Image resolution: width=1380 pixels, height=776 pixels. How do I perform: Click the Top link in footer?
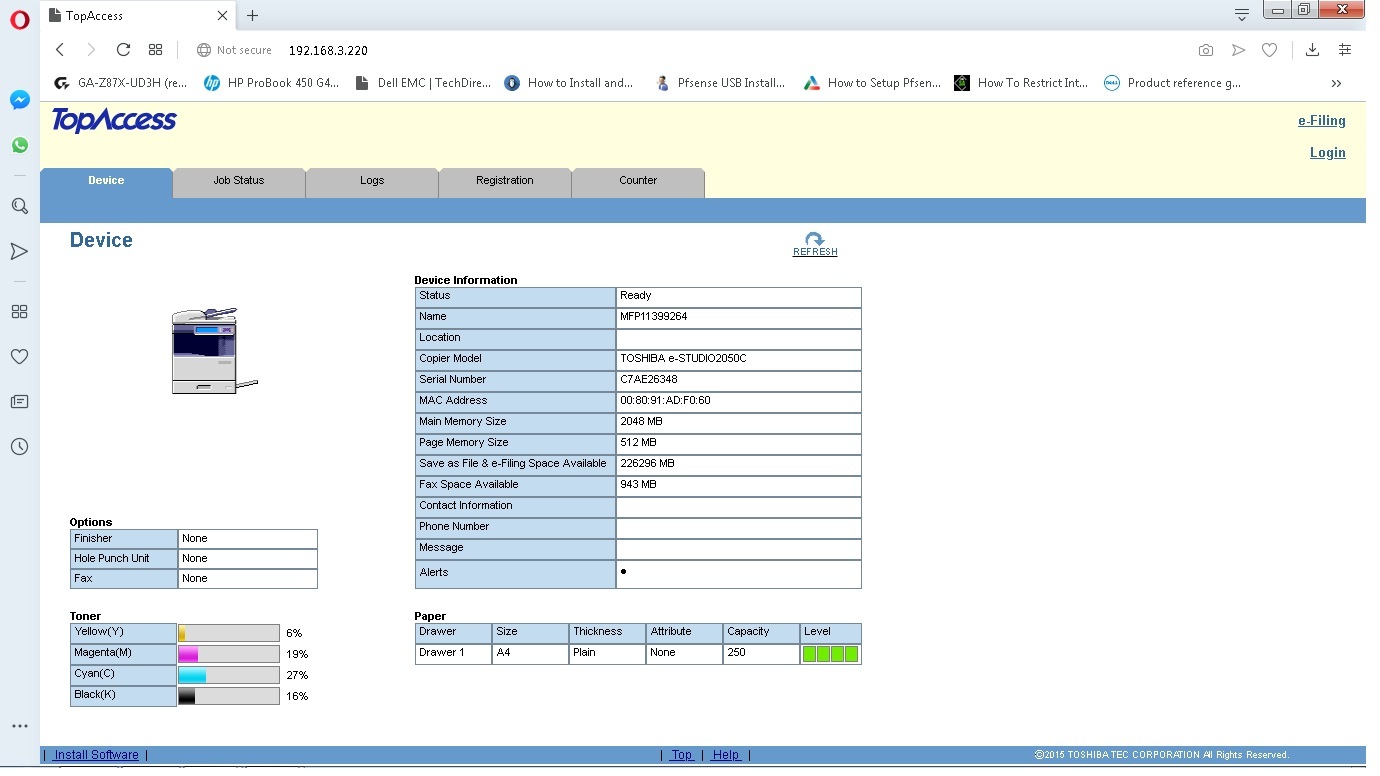(682, 755)
